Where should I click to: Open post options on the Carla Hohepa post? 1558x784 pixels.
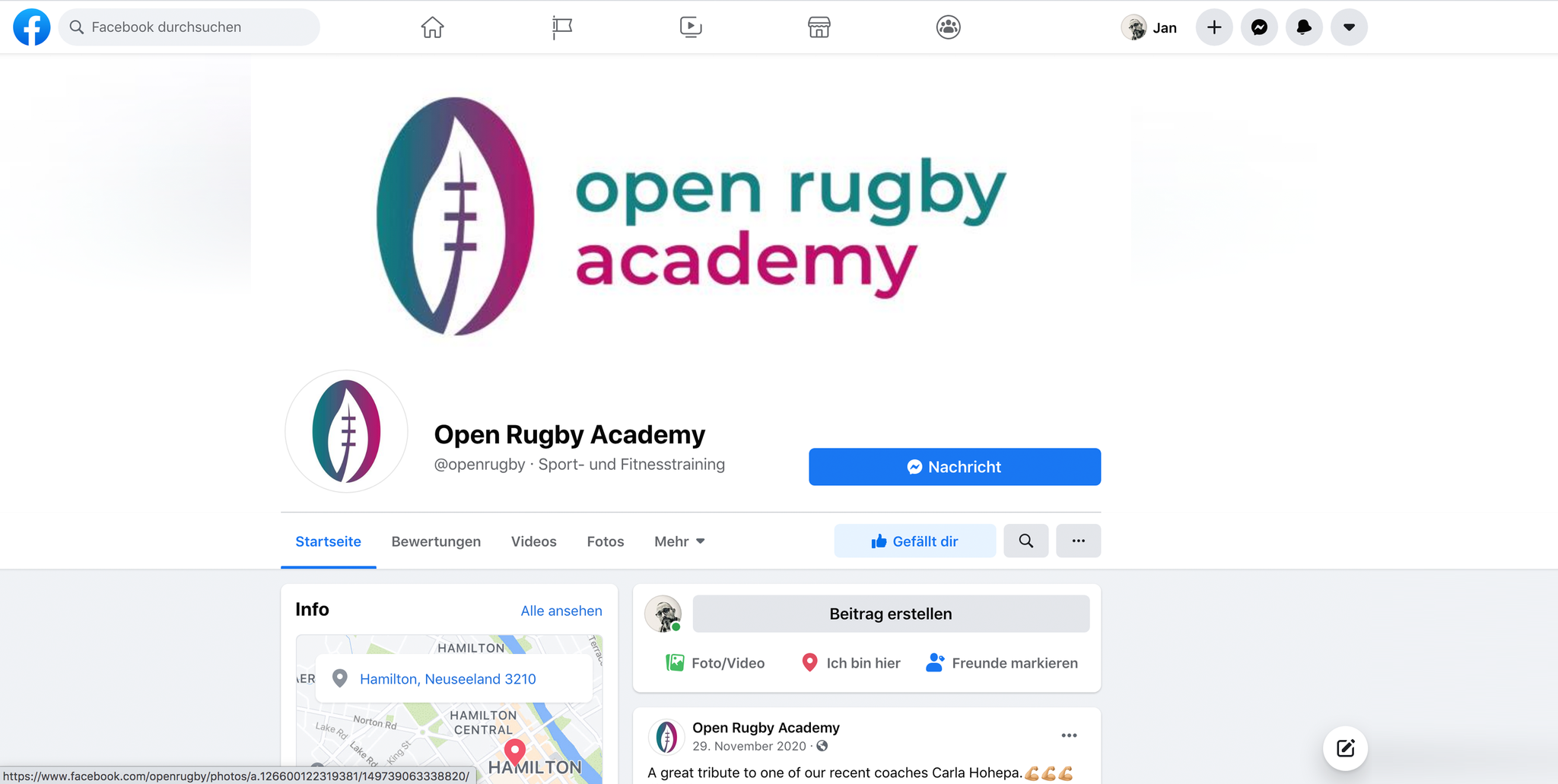[1069, 735]
